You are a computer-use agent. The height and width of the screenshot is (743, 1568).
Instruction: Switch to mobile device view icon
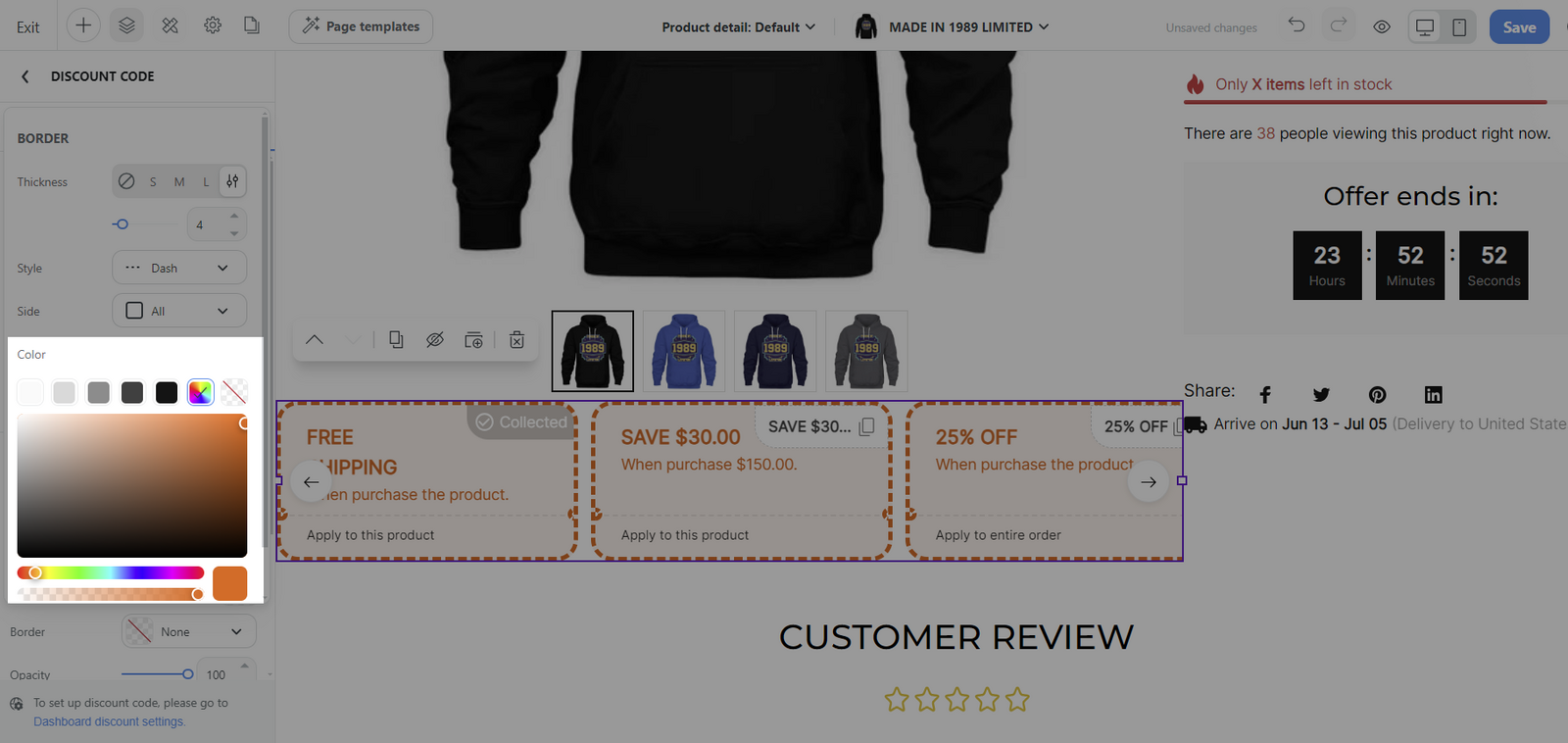[x=1459, y=27]
